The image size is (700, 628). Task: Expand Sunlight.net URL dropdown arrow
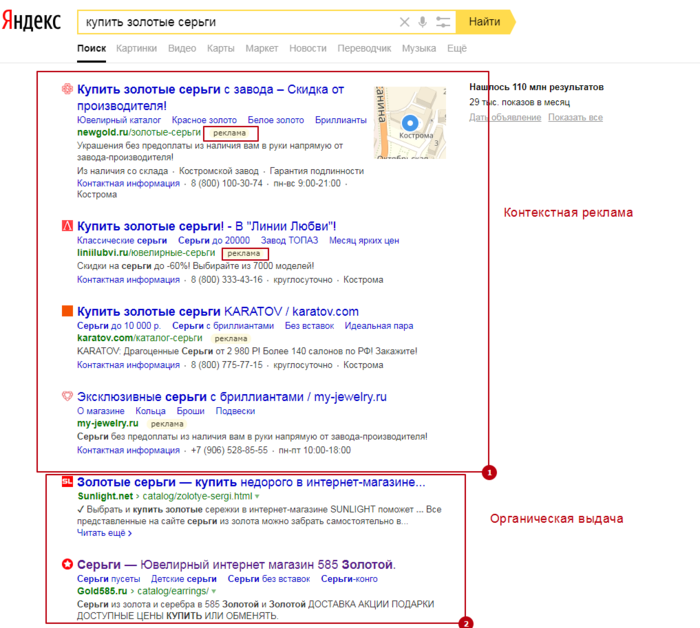pos(257,496)
